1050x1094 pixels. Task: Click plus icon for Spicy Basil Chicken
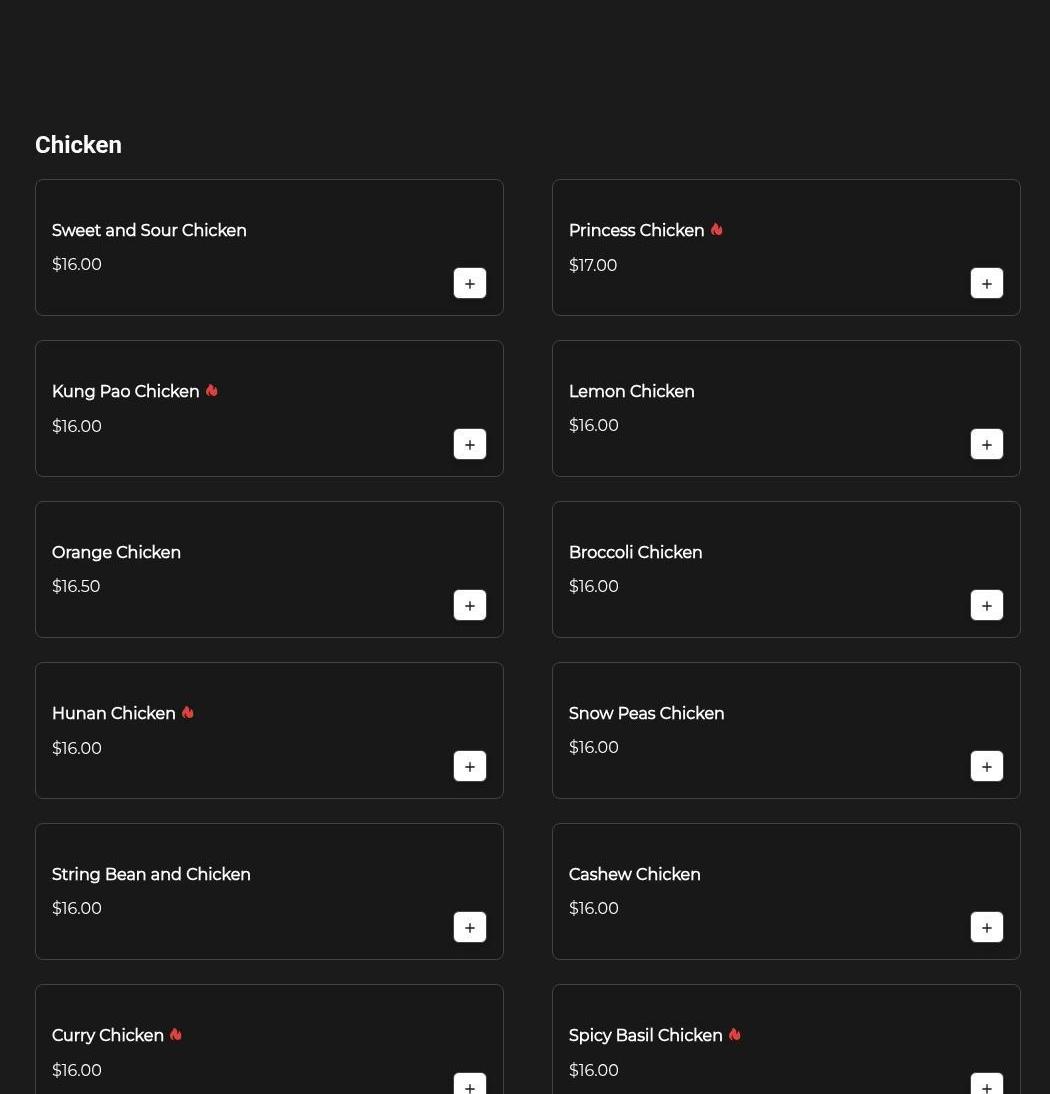click(986, 1085)
